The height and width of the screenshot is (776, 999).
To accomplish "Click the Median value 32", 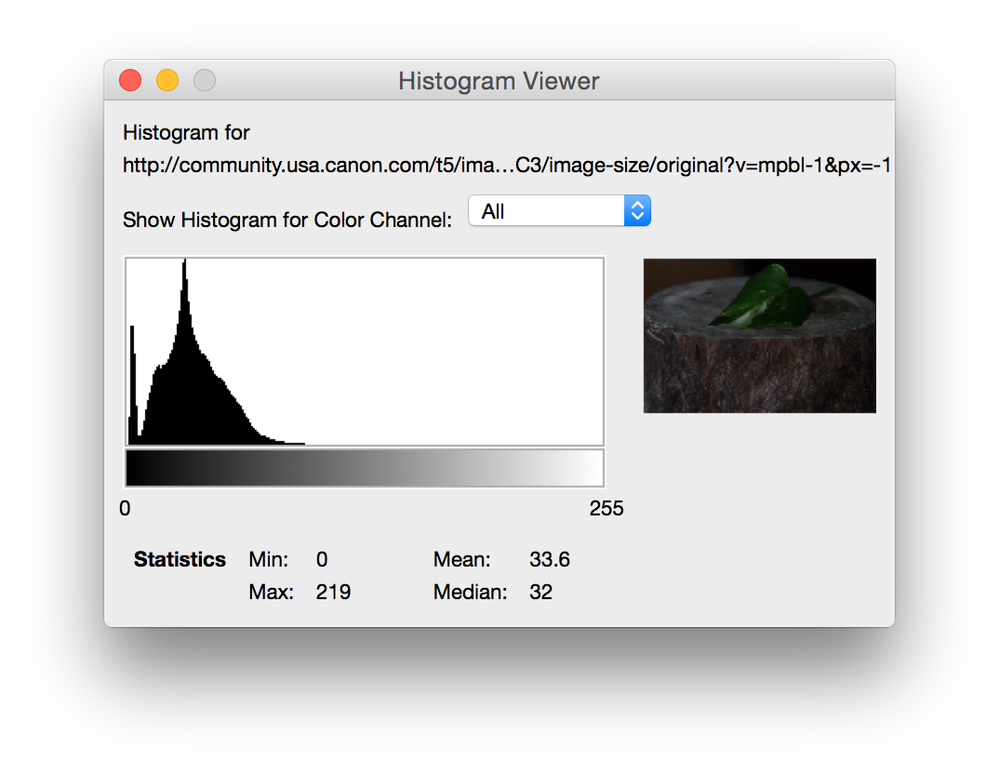I will pyautogui.click(x=541, y=592).
